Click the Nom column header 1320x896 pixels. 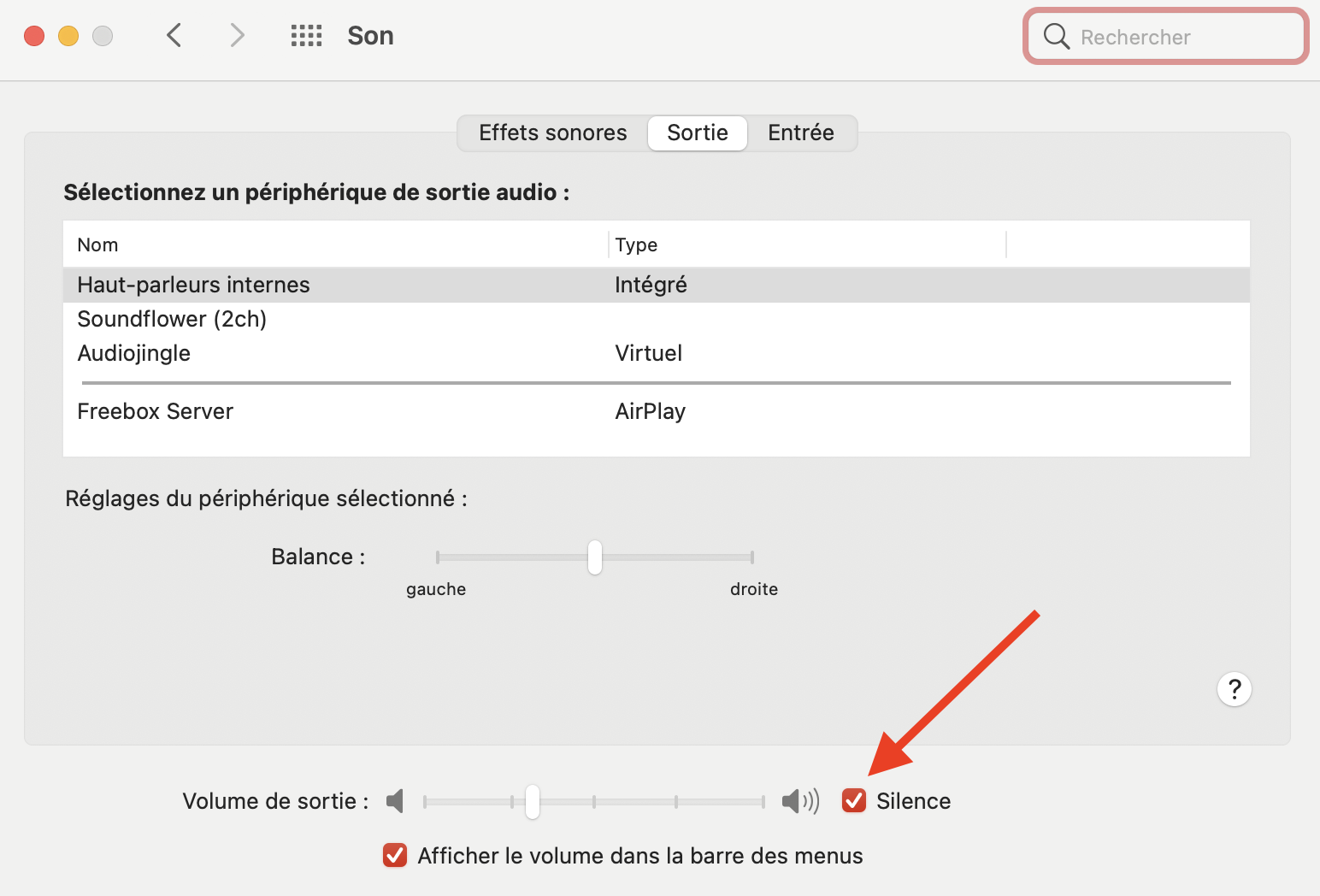tap(98, 245)
